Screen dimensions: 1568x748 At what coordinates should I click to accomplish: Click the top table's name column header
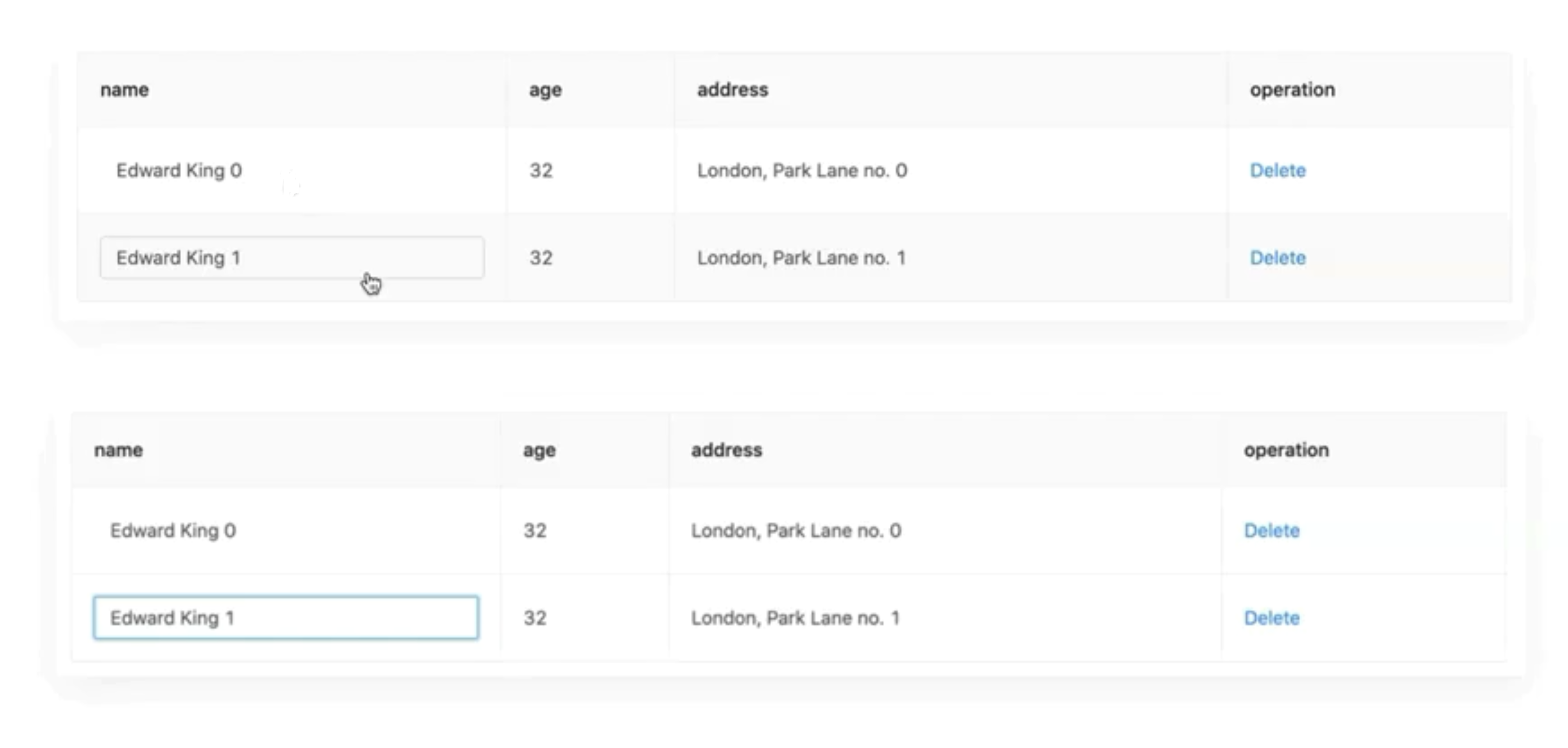coord(125,90)
